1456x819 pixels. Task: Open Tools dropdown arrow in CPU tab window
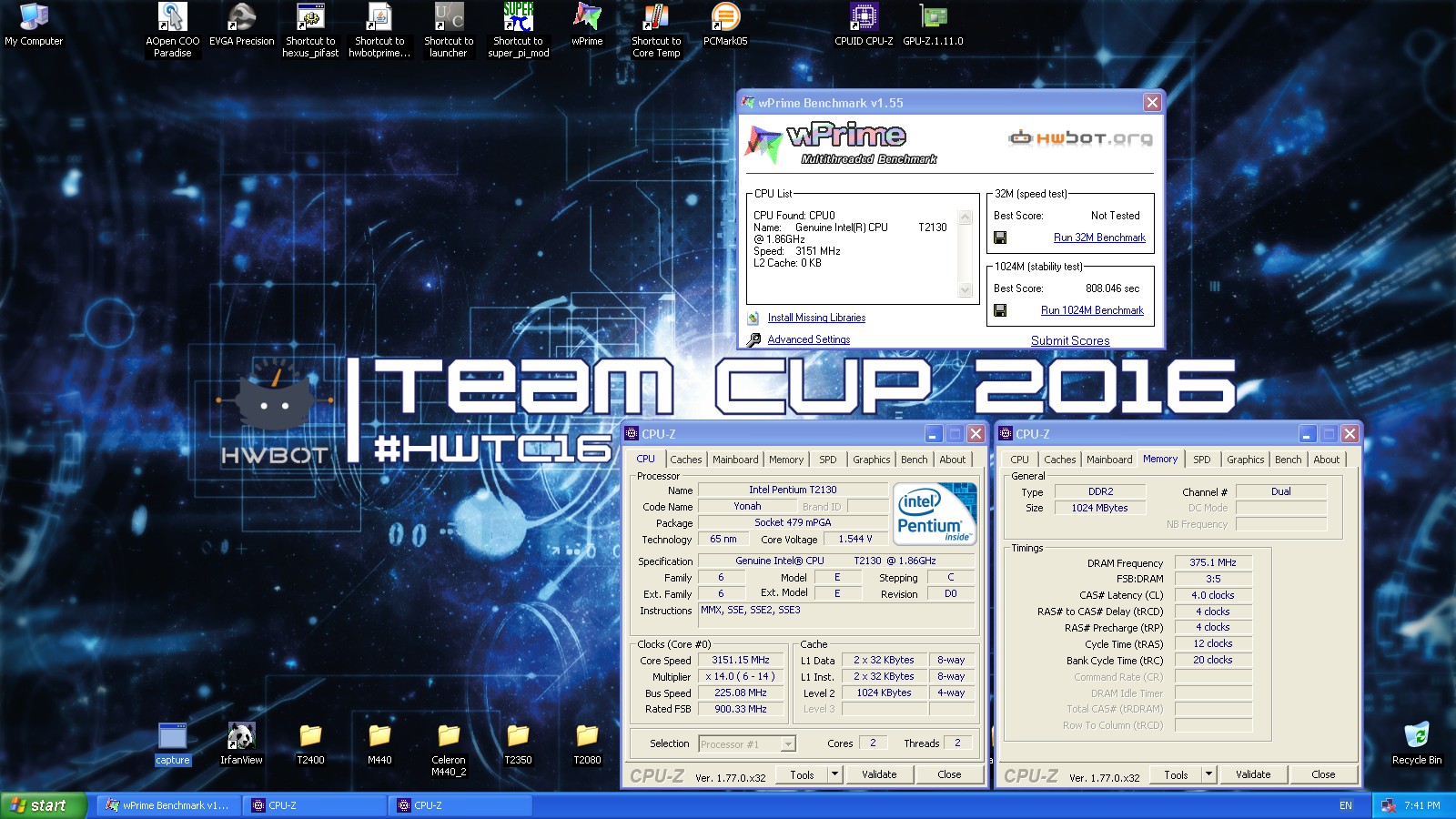[834, 774]
